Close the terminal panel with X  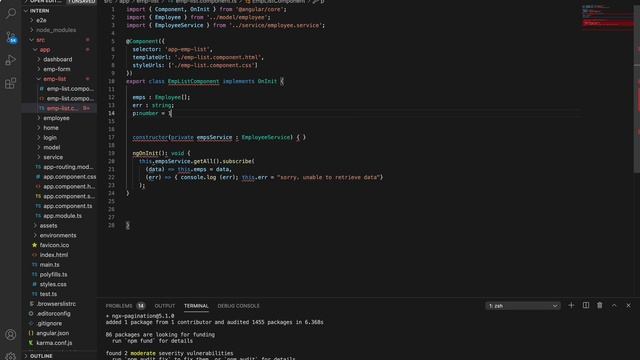[x=629, y=305]
